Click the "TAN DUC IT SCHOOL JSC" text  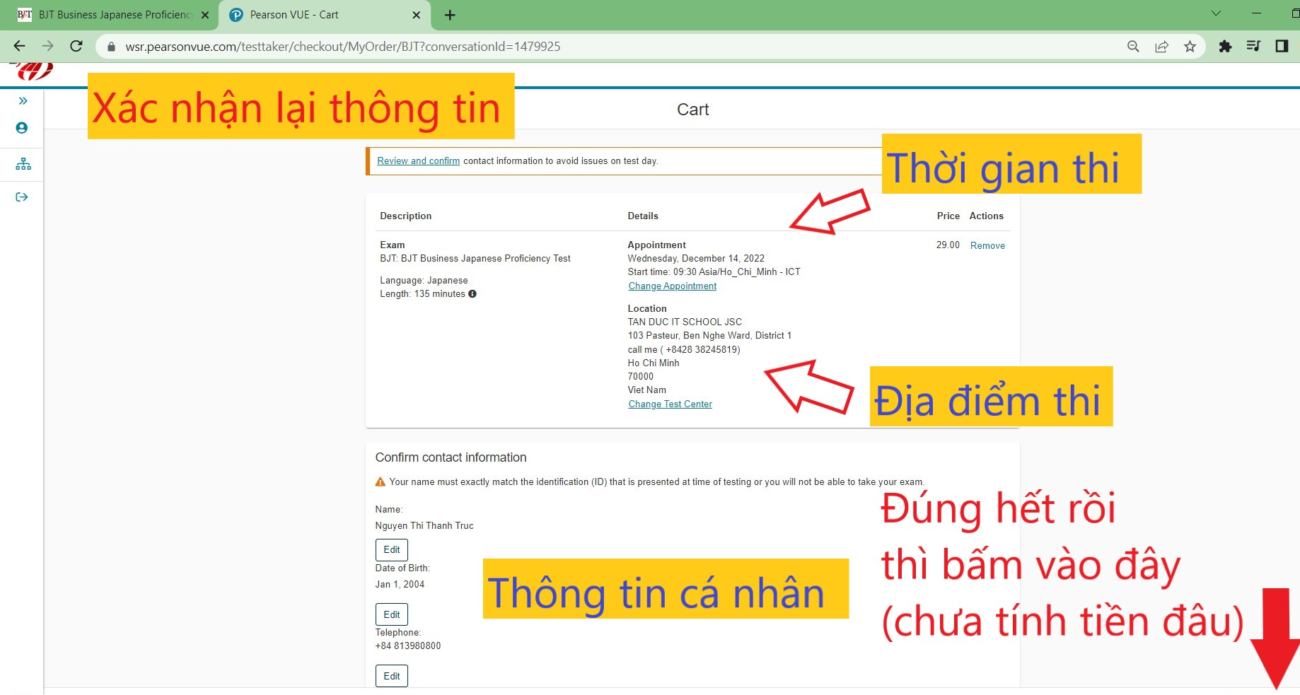click(685, 322)
